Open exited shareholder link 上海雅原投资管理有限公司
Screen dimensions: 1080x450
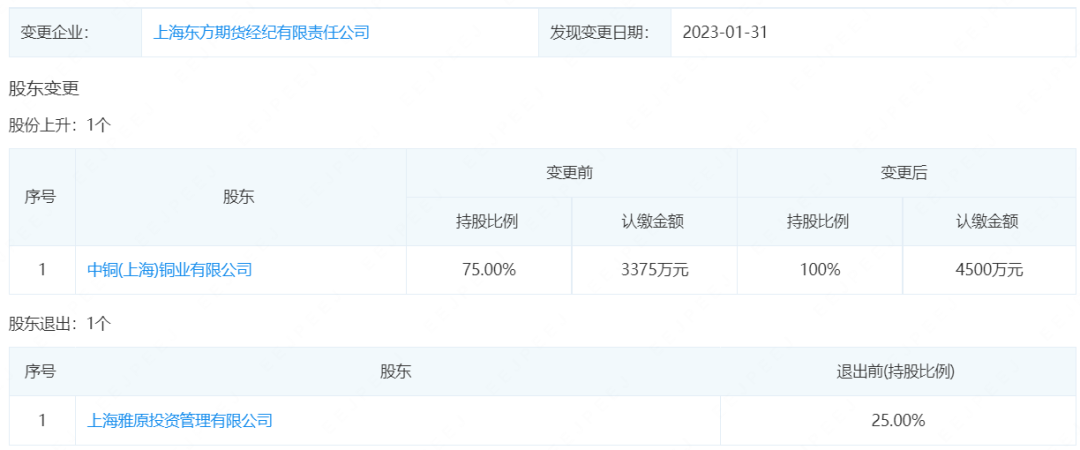(x=180, y=421)
